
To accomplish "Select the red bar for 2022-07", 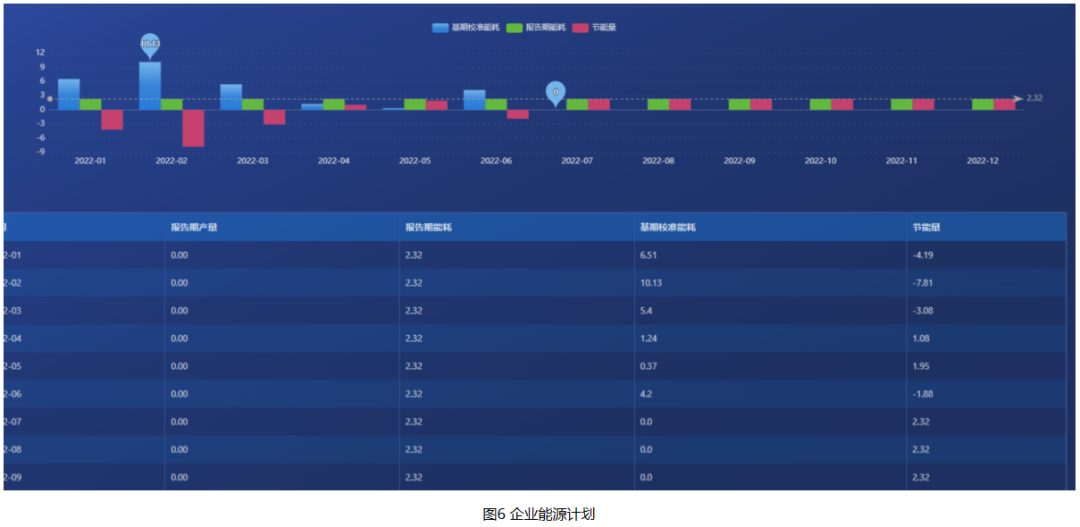I will [599, 104].
